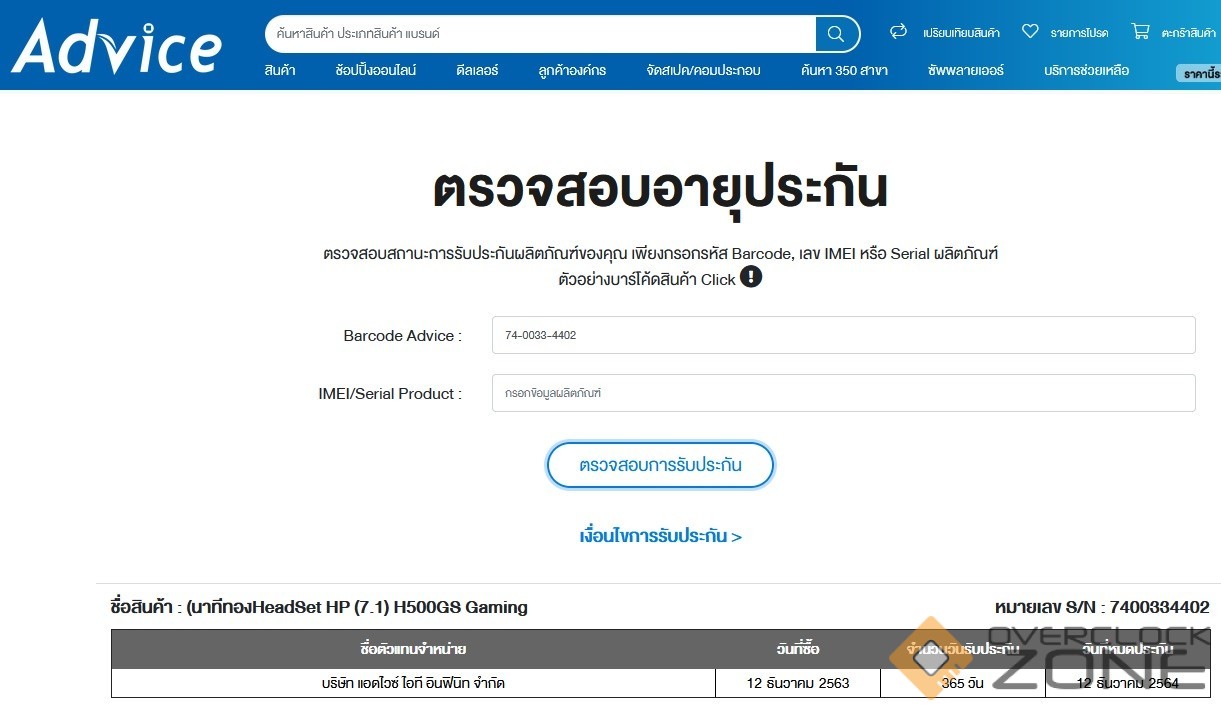Click the วันที่ซื้อ column header
This screenshot has height=710, width=1221.
pyautogui.click(x=798, y=649)
